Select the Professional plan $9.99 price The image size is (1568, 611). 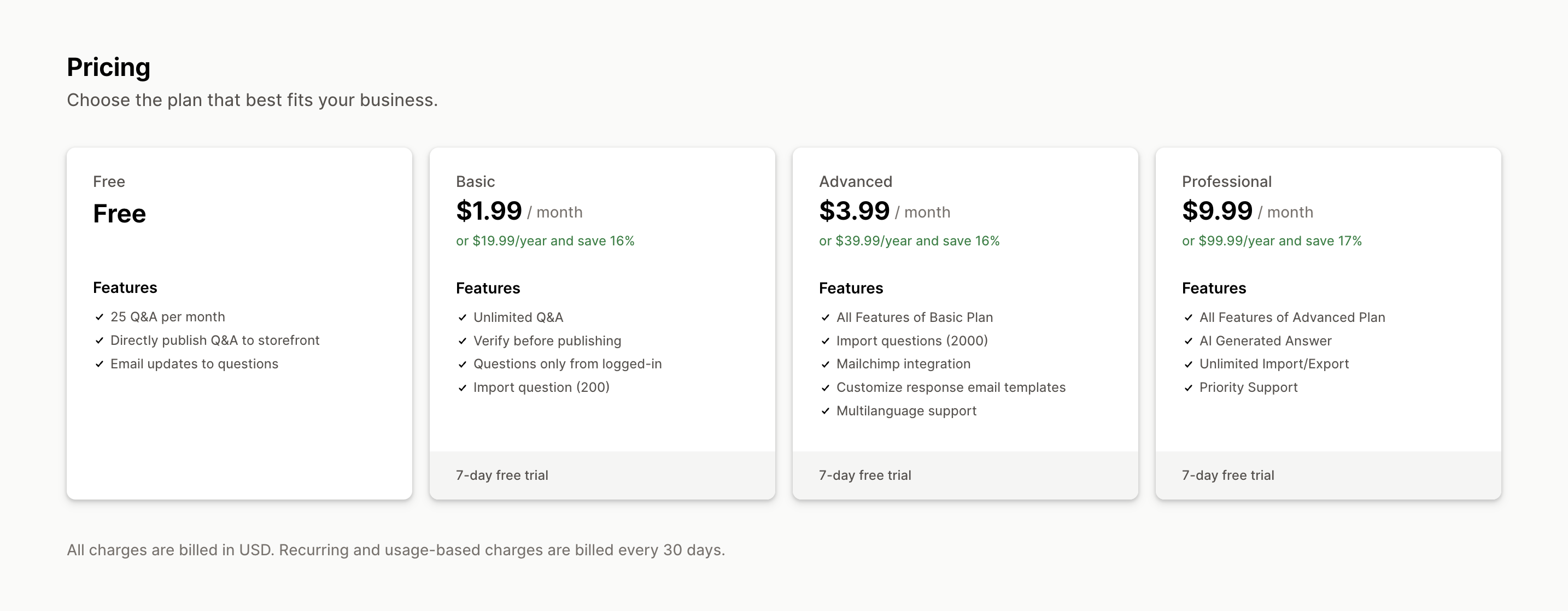(1217, 211)
